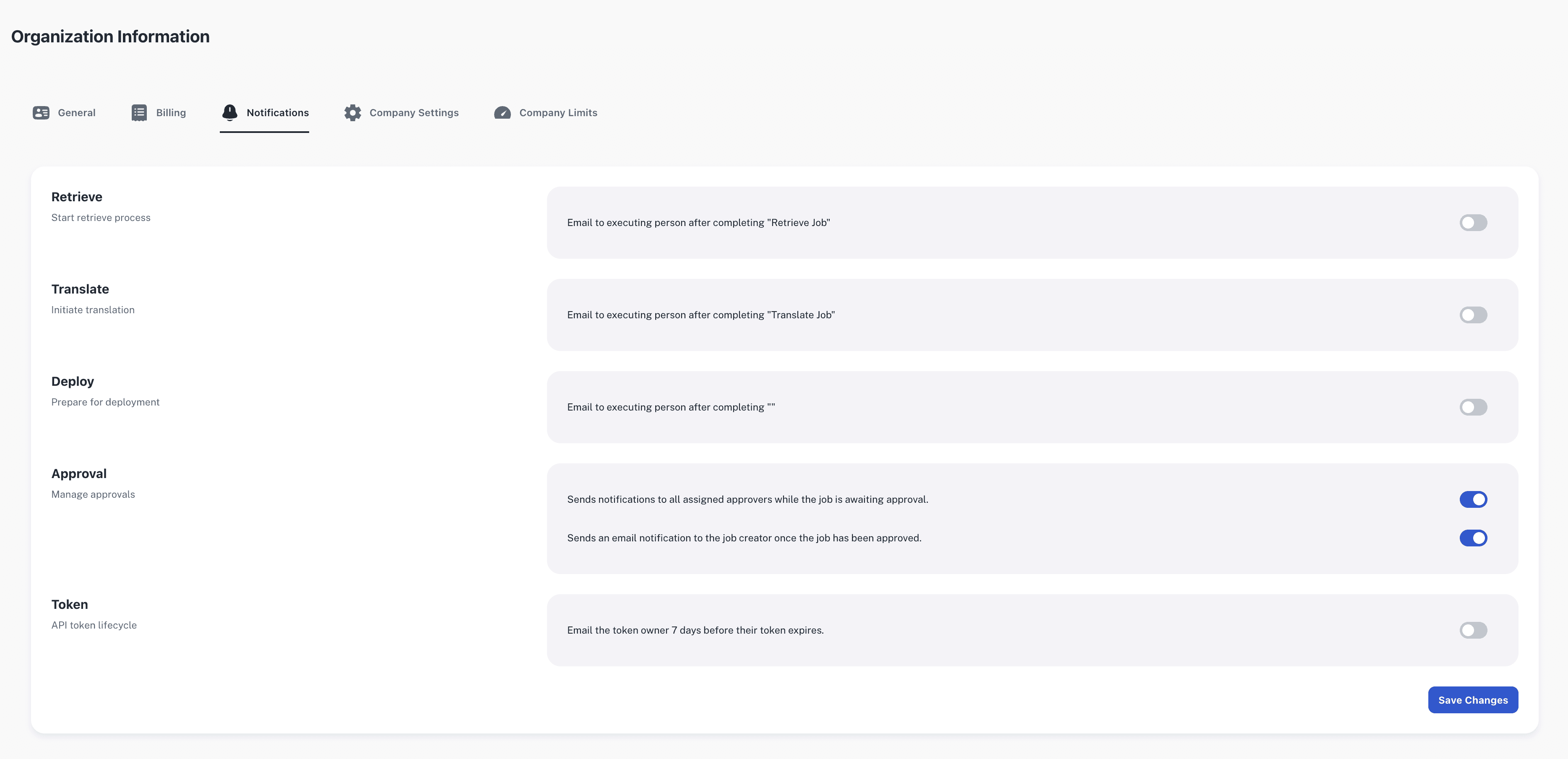Click the 'awaiting approval' notification text
Viewport: 1568px width, 759px height.
tap(748, 499)
